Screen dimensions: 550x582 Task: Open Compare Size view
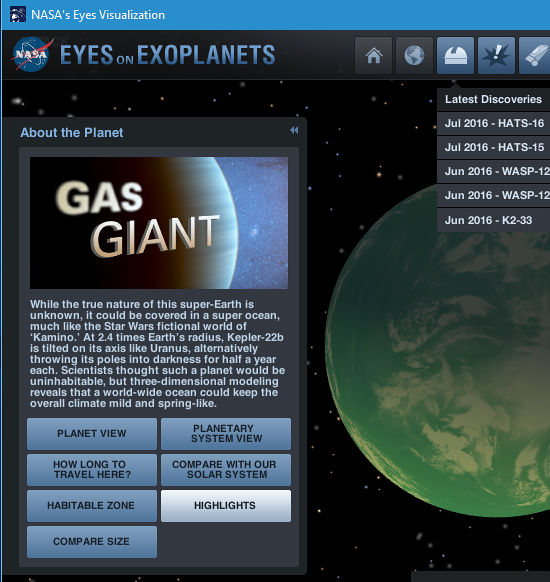92,542
